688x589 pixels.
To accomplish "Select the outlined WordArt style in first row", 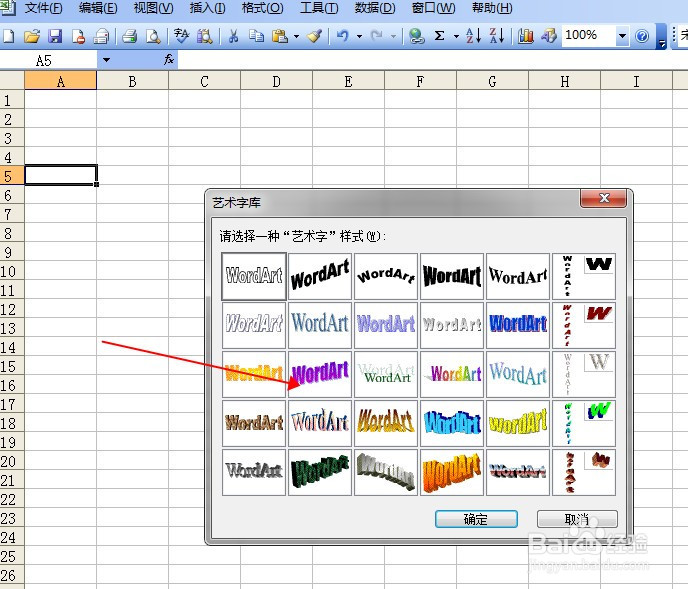I will pos(254,276).
